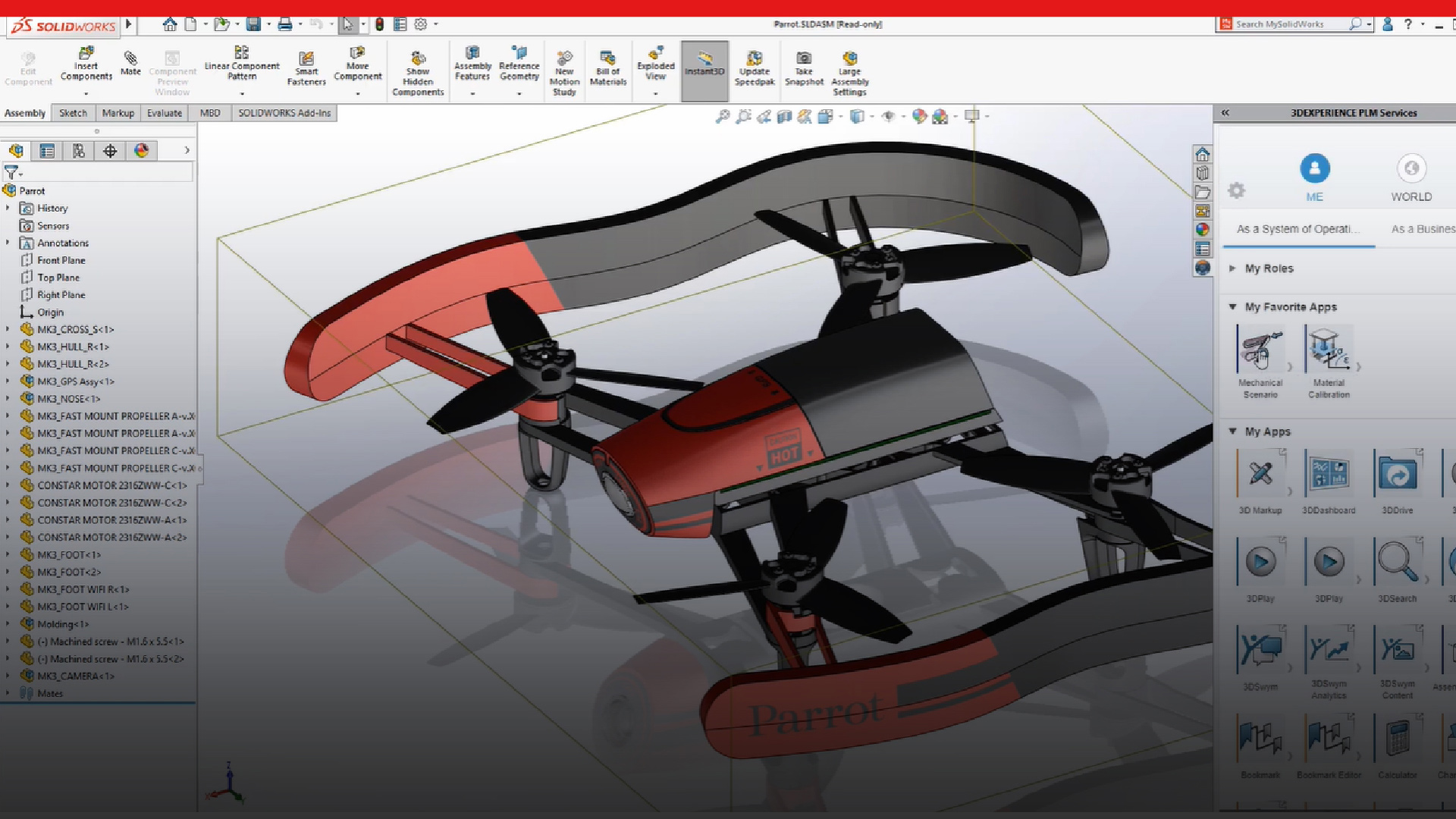Toggle the Instant3D button
This screenshot has height=819, width=1456.
(704, 71)
